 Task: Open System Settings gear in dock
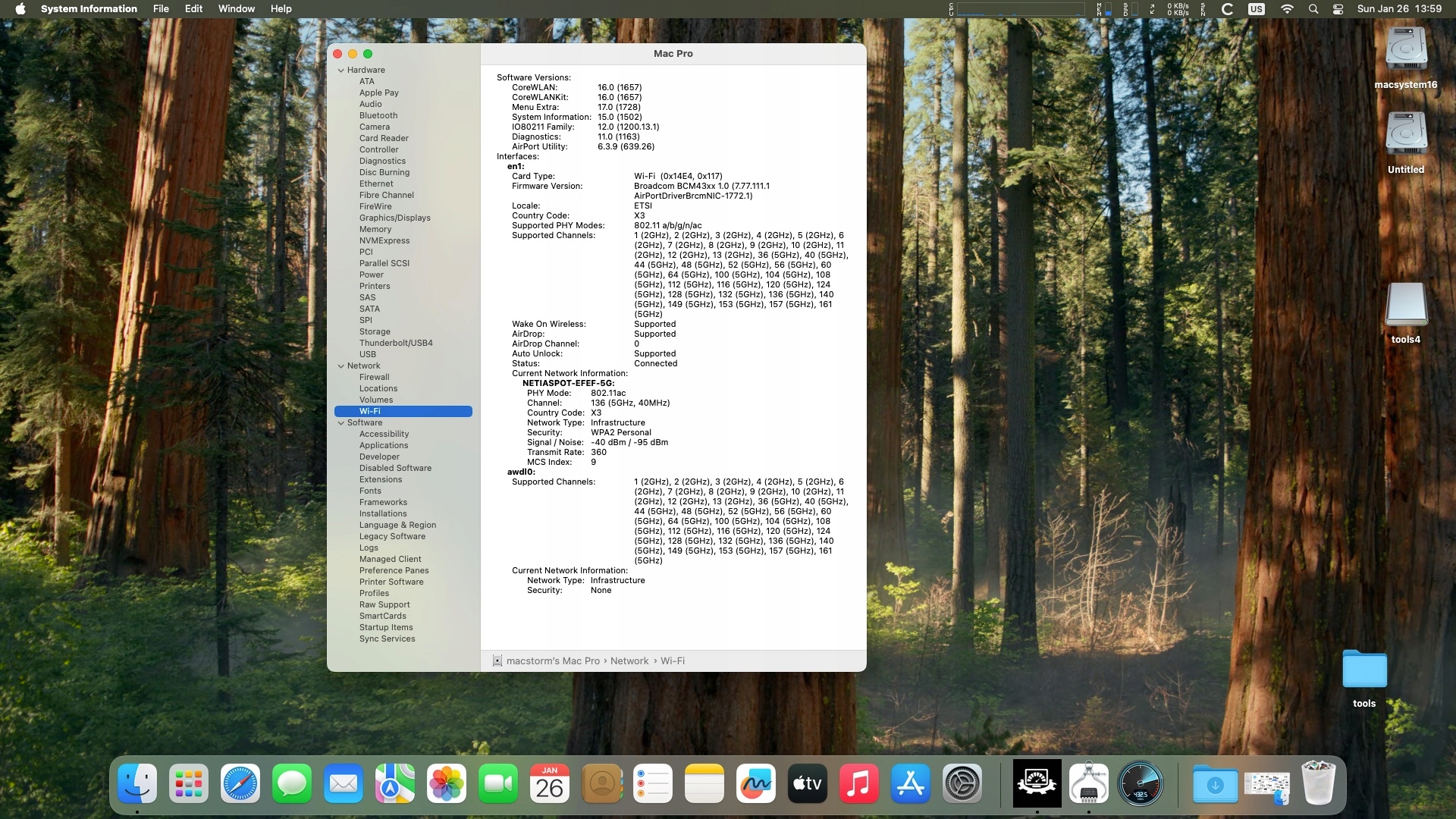point(962,783)
